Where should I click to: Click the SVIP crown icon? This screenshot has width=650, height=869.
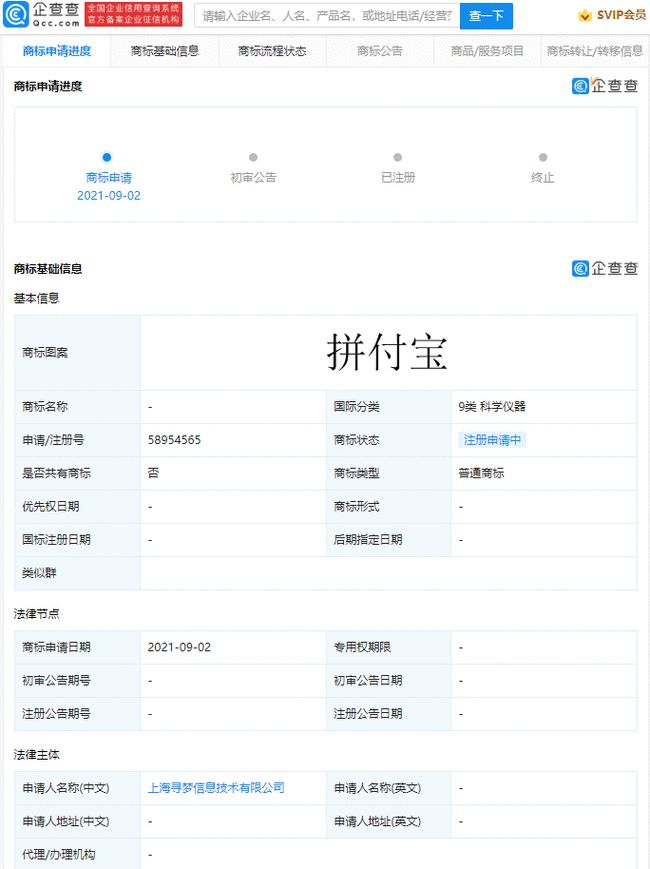(585, 16)
